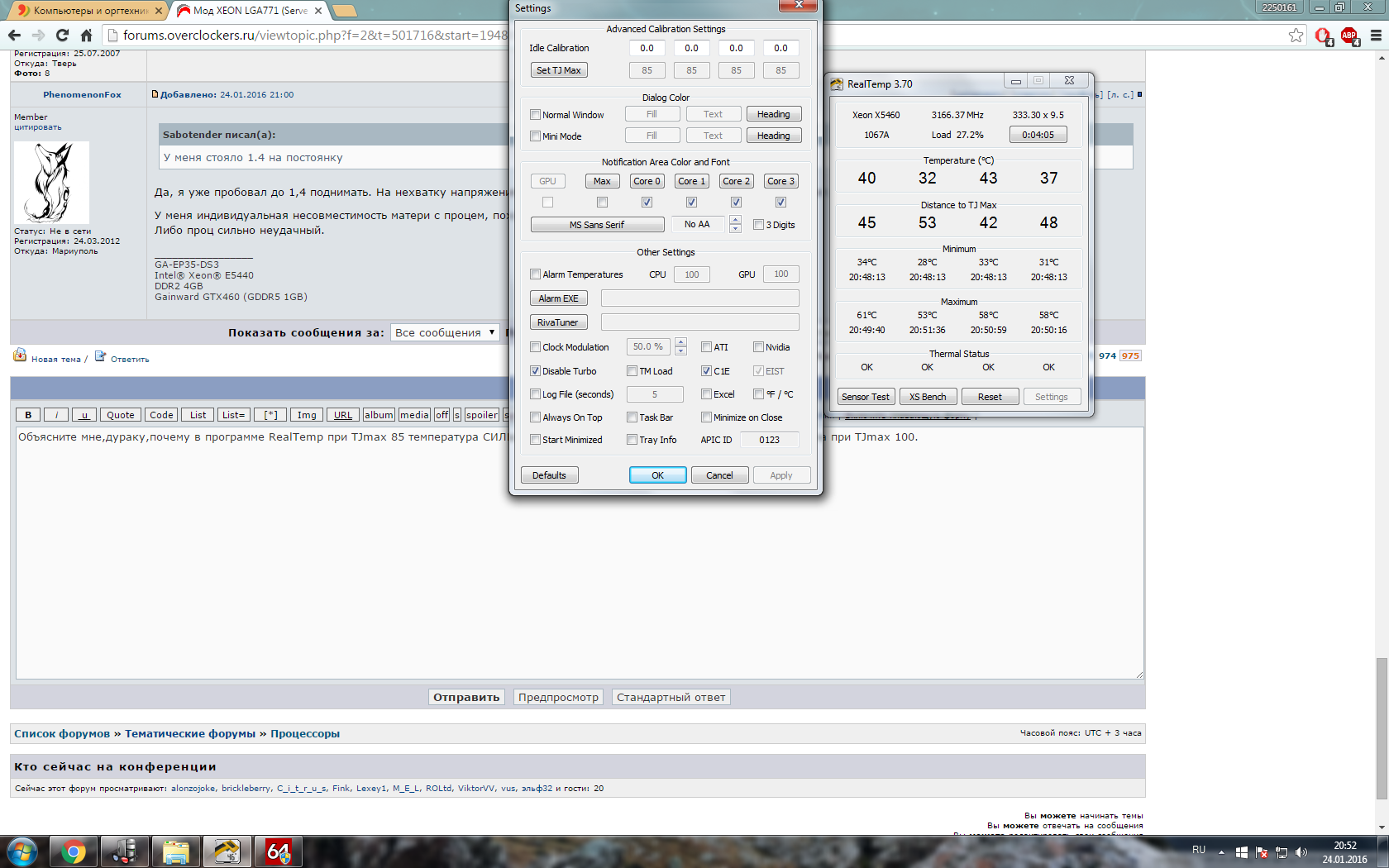Click the address bar URL

[x=315, y=36]
